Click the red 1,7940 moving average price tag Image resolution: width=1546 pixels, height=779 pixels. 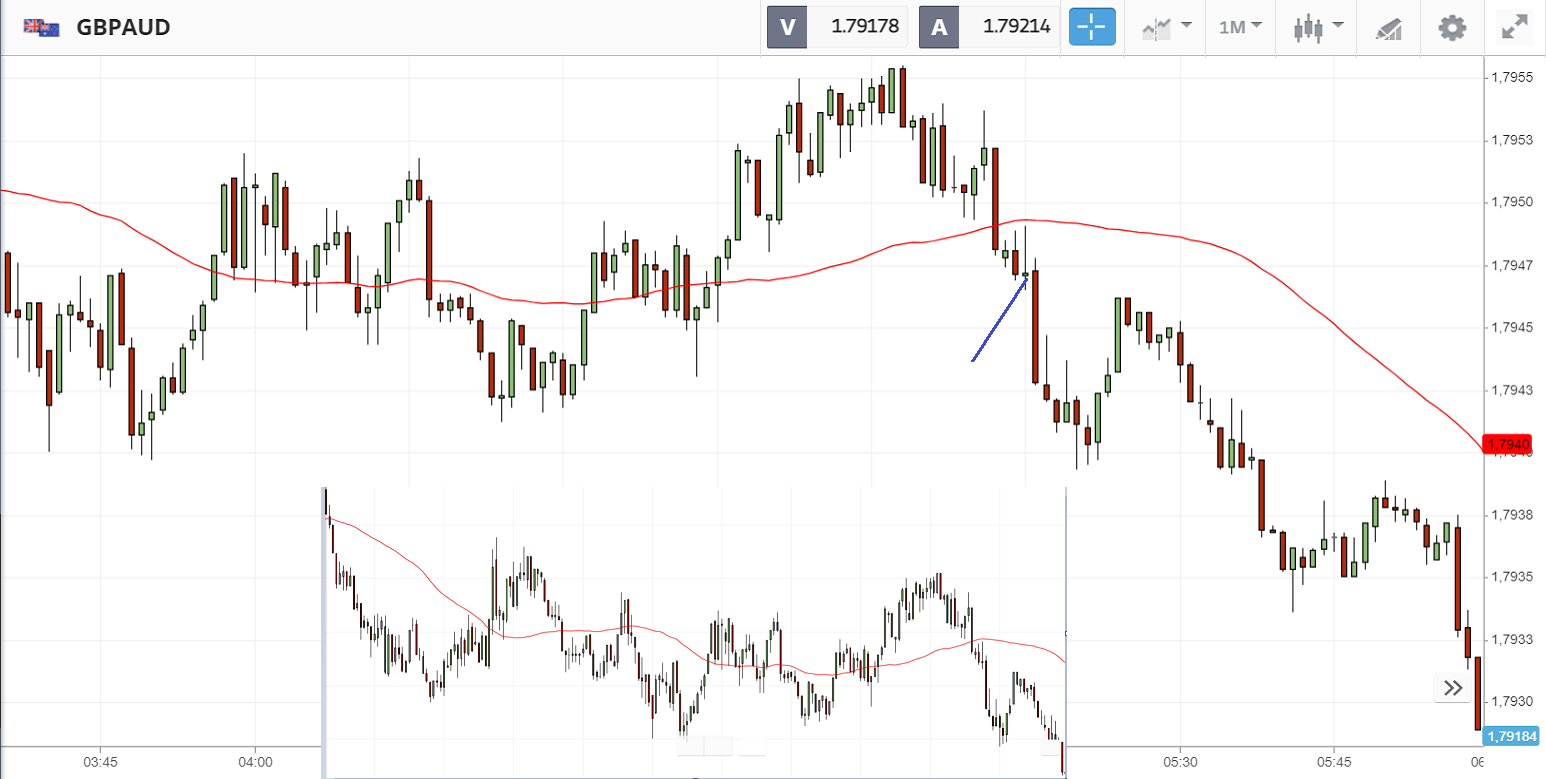pos(1507,444)
